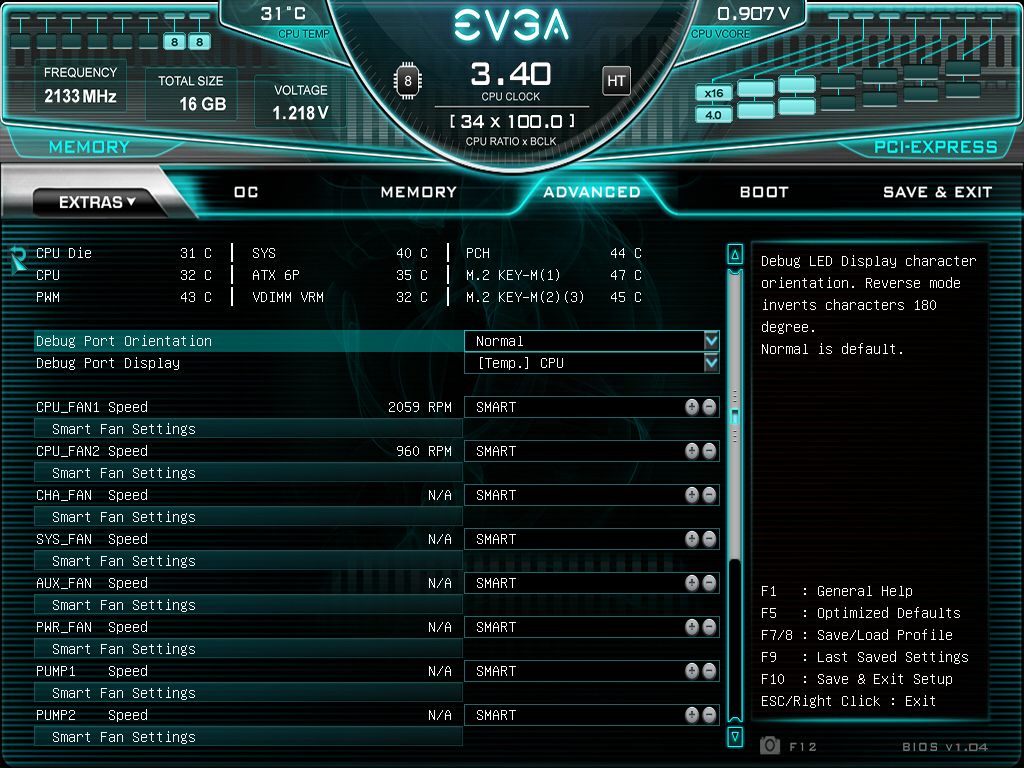Click minus icon for PWR_FAN Speed
This screenshot has width=1024, height=768.
click(709, 627)
